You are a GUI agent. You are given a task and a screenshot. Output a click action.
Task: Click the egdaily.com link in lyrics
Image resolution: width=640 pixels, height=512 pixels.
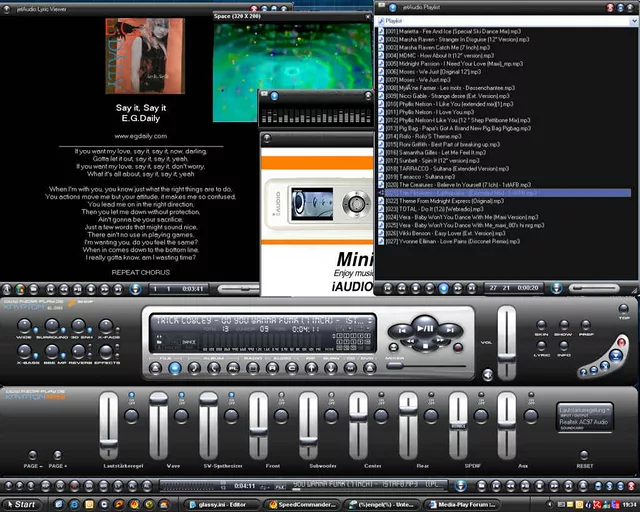[140, 135]
